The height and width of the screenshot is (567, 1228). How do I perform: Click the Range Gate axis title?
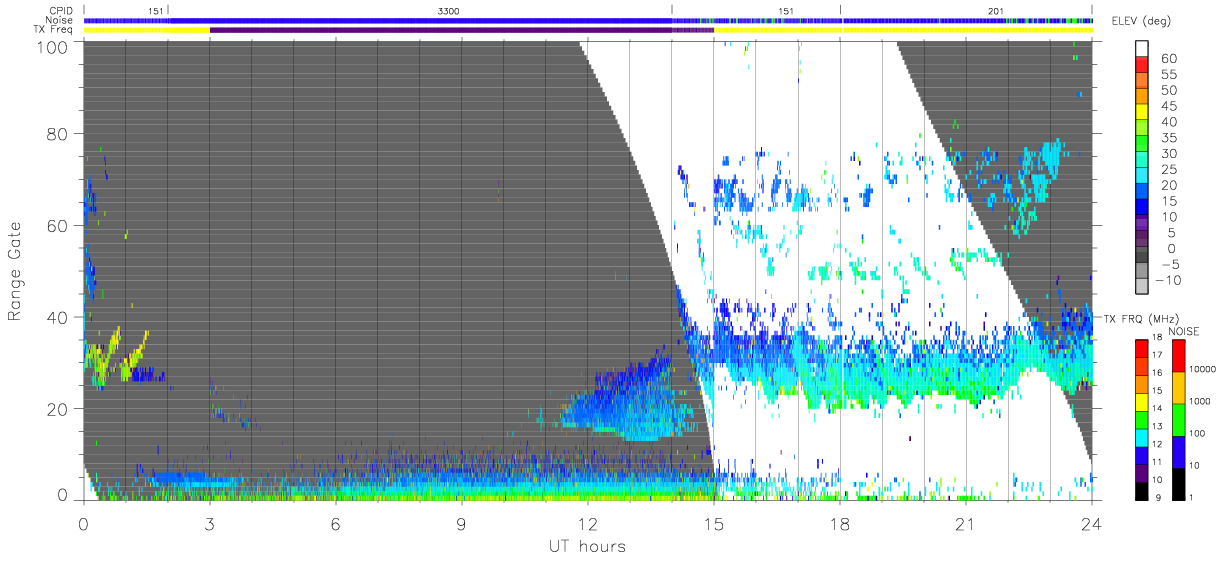tap(16, 271)
